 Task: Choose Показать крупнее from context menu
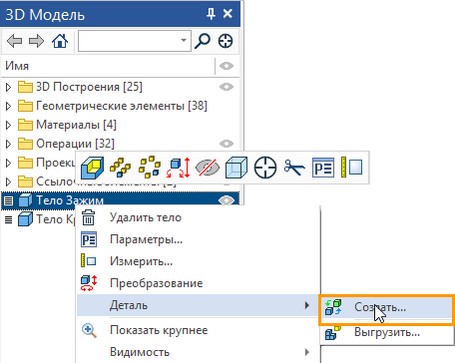point(197,330)
